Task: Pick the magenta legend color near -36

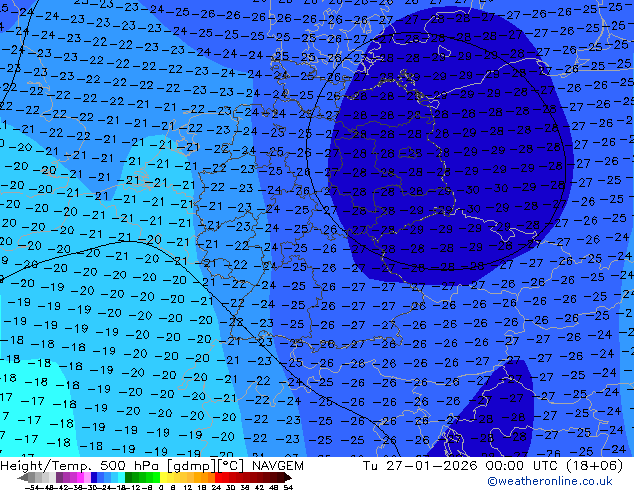Action: tap(80, 477)
